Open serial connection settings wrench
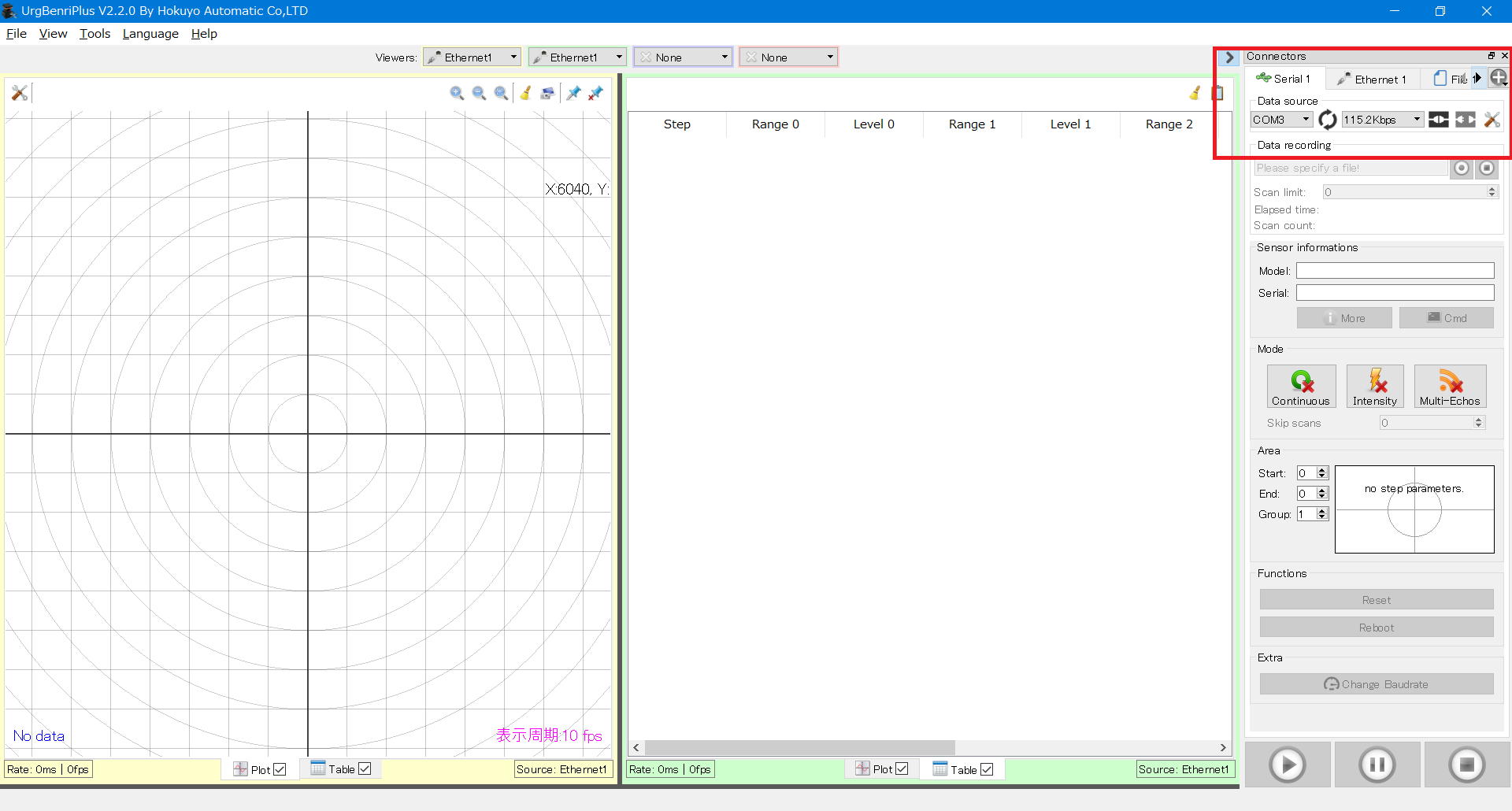The height and width of the screenshot is (811, 1512). pos(1492,120)
